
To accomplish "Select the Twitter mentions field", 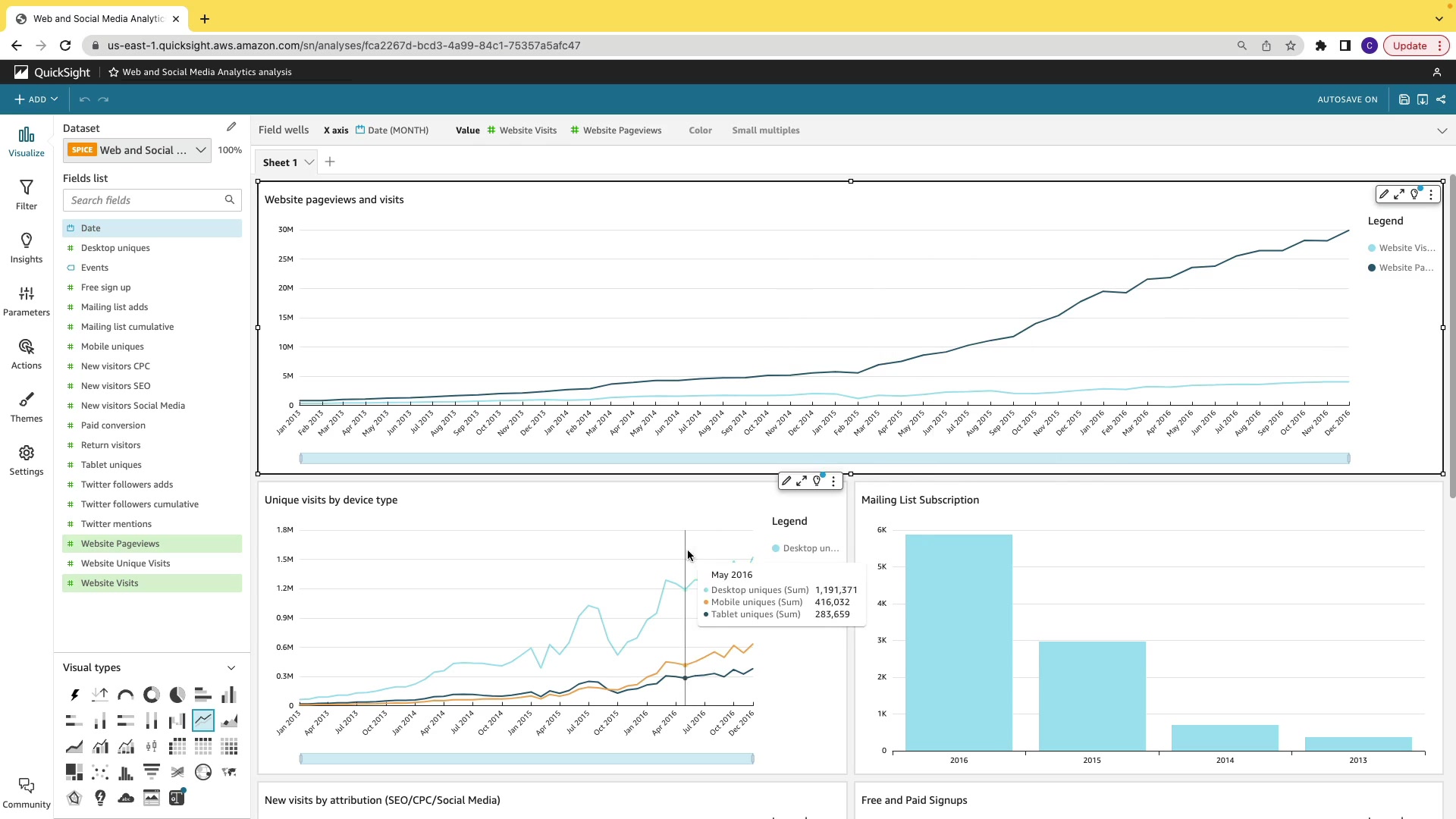I will (116, 524).
